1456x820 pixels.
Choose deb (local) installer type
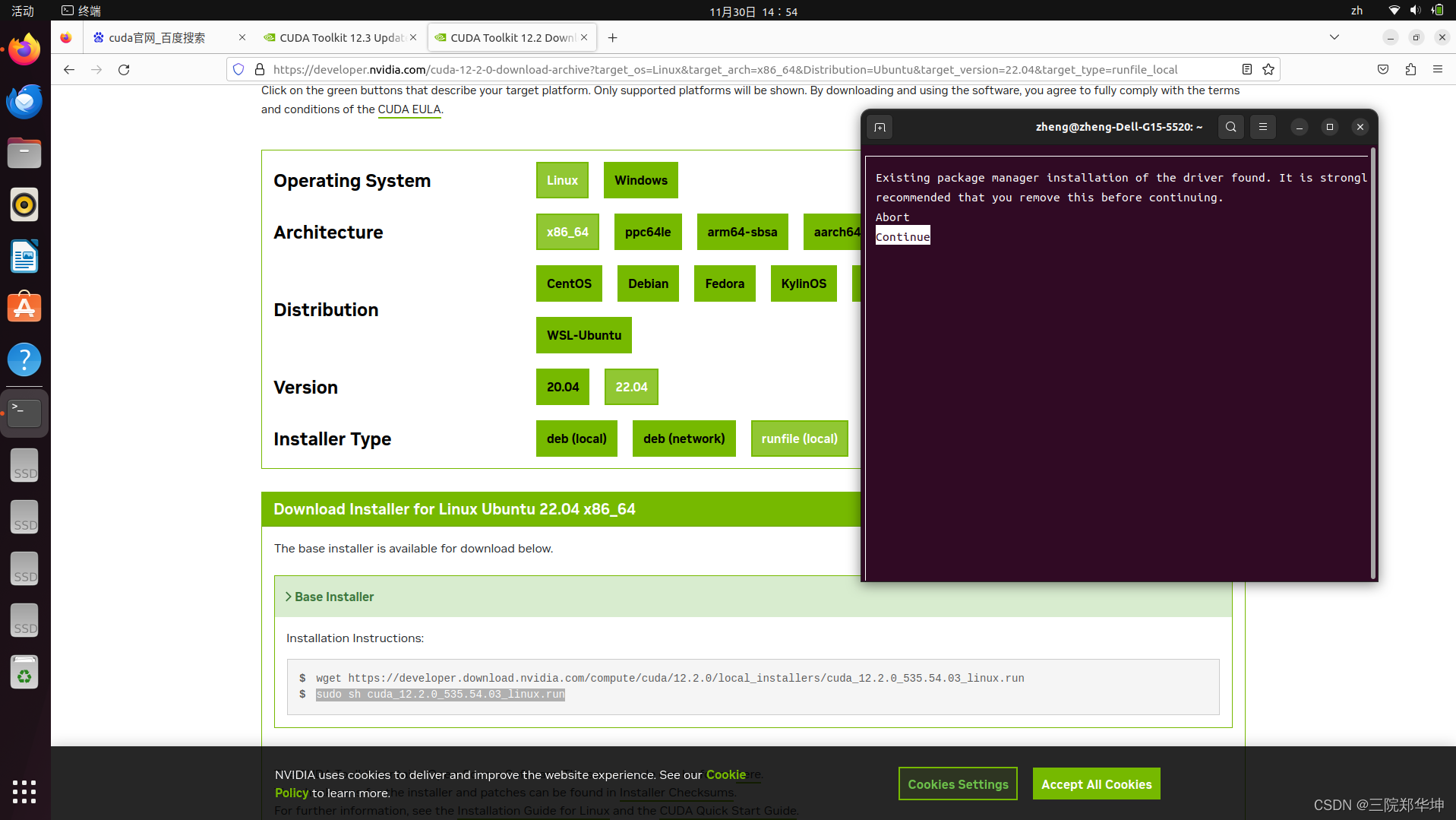coord(576,439)
